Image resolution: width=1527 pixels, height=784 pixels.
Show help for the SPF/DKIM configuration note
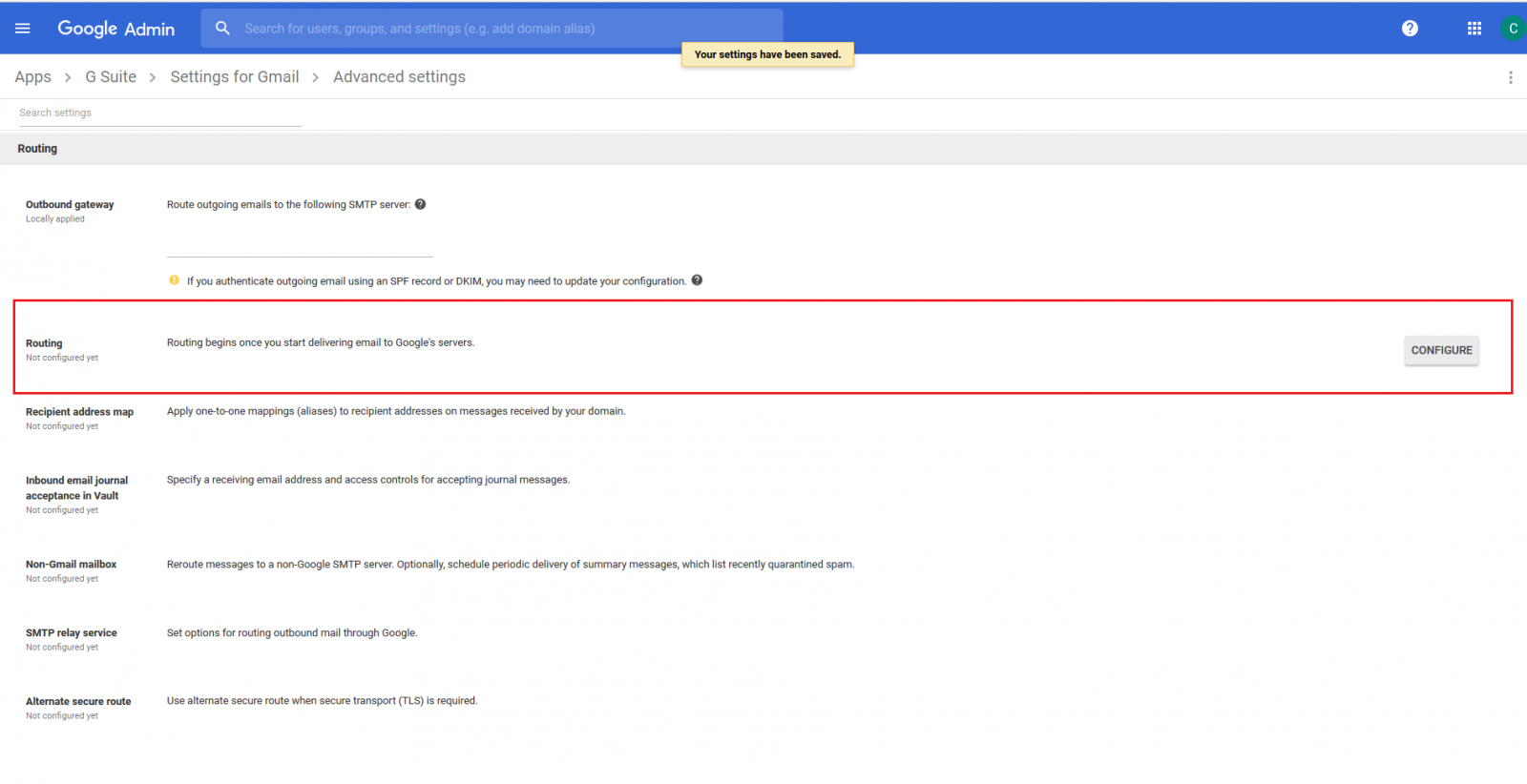coord(697,280)
